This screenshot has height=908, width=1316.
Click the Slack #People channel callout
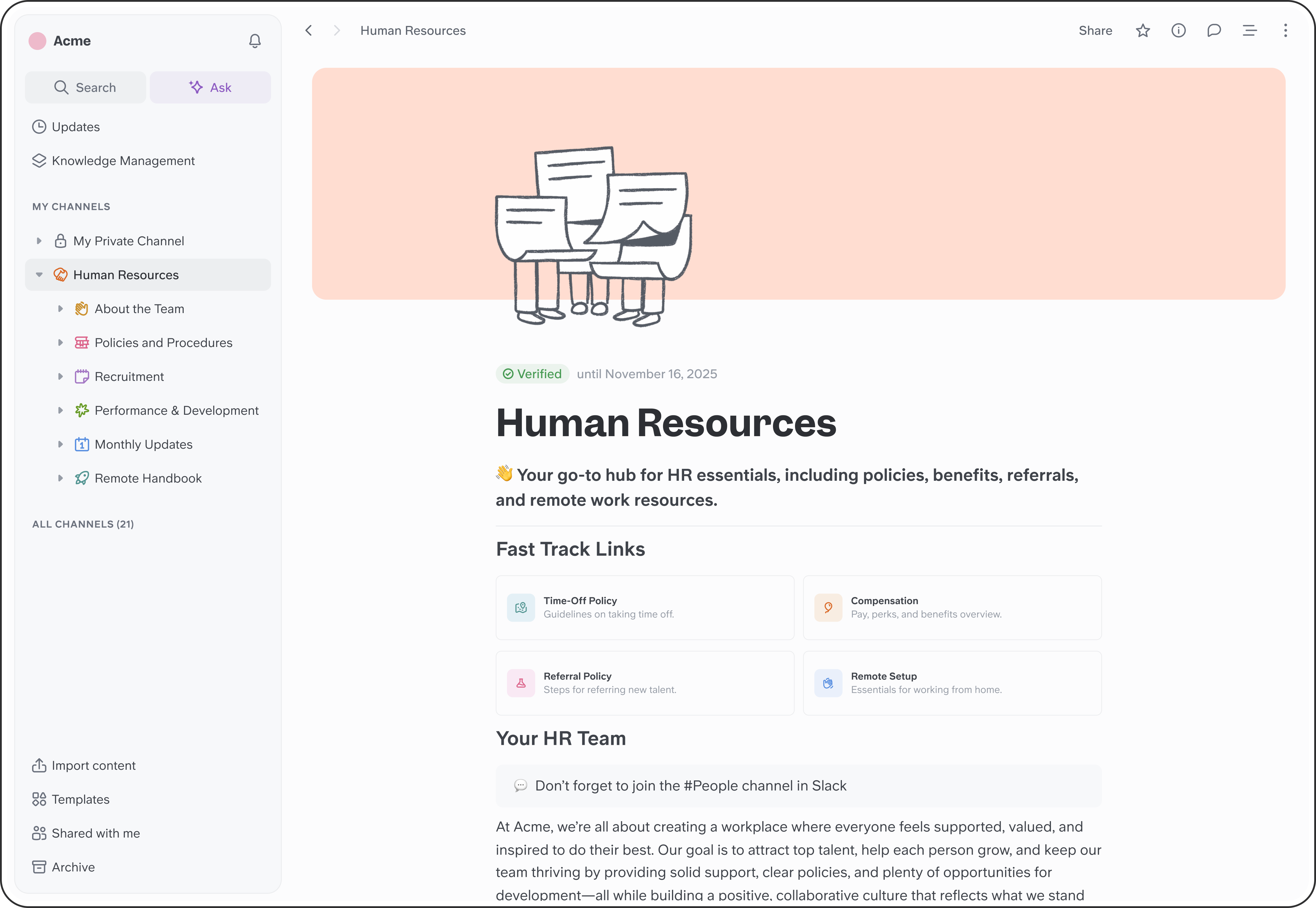point(799,786)
